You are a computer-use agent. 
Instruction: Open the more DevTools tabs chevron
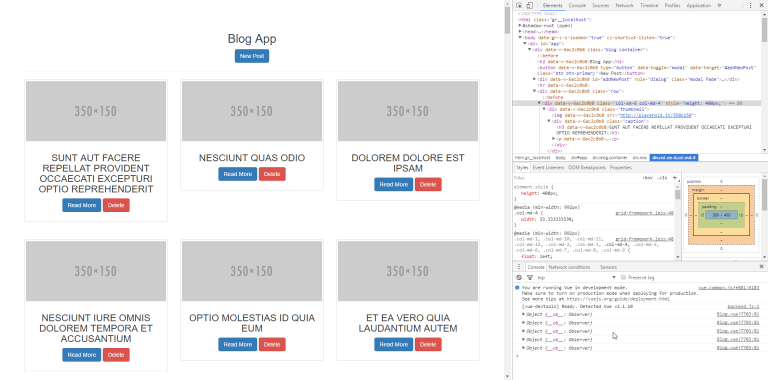click(x=719, y=5)
